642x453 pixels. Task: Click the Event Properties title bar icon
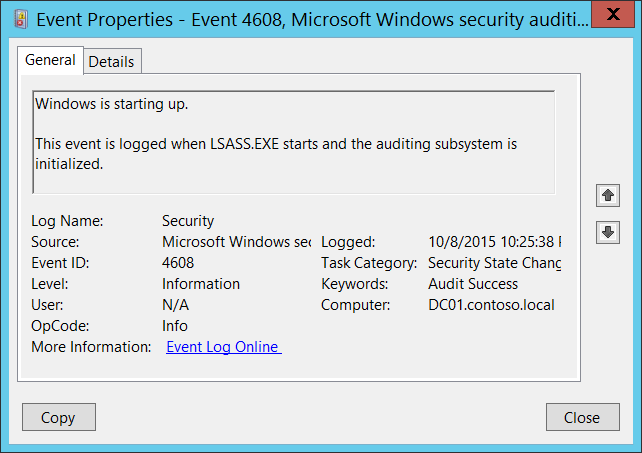pyautogui.click(x=18, y=18)
